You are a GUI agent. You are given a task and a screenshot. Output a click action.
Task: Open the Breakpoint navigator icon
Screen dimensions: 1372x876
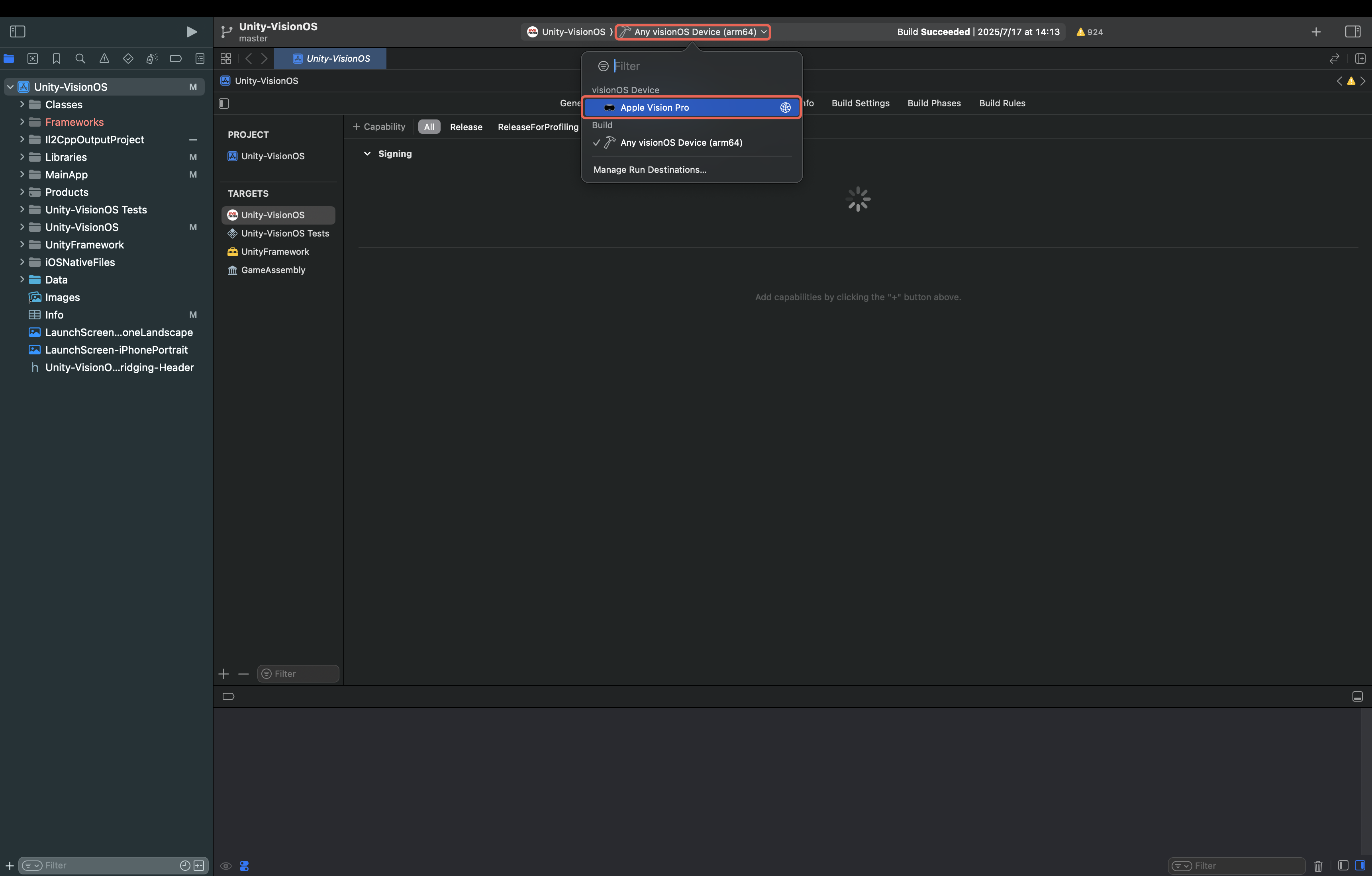176,58
